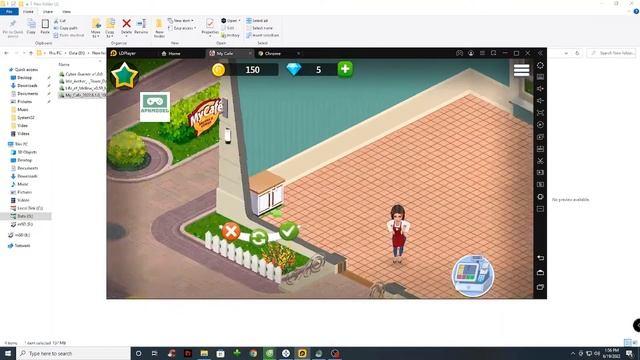Tap the white cabinet being placed
Screen dimensions: 640x360
[x=267, y=193]
